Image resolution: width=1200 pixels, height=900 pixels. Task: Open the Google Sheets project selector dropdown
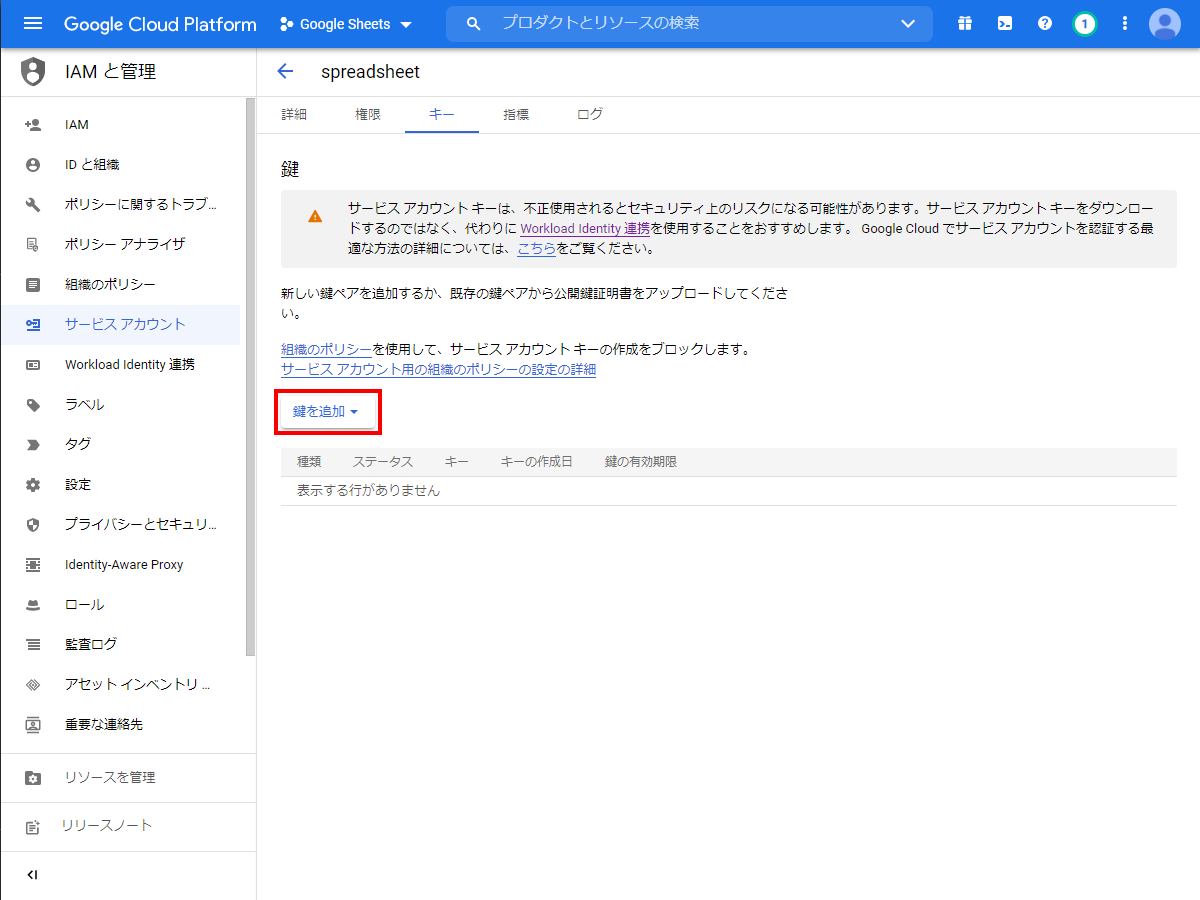(346, 24)
